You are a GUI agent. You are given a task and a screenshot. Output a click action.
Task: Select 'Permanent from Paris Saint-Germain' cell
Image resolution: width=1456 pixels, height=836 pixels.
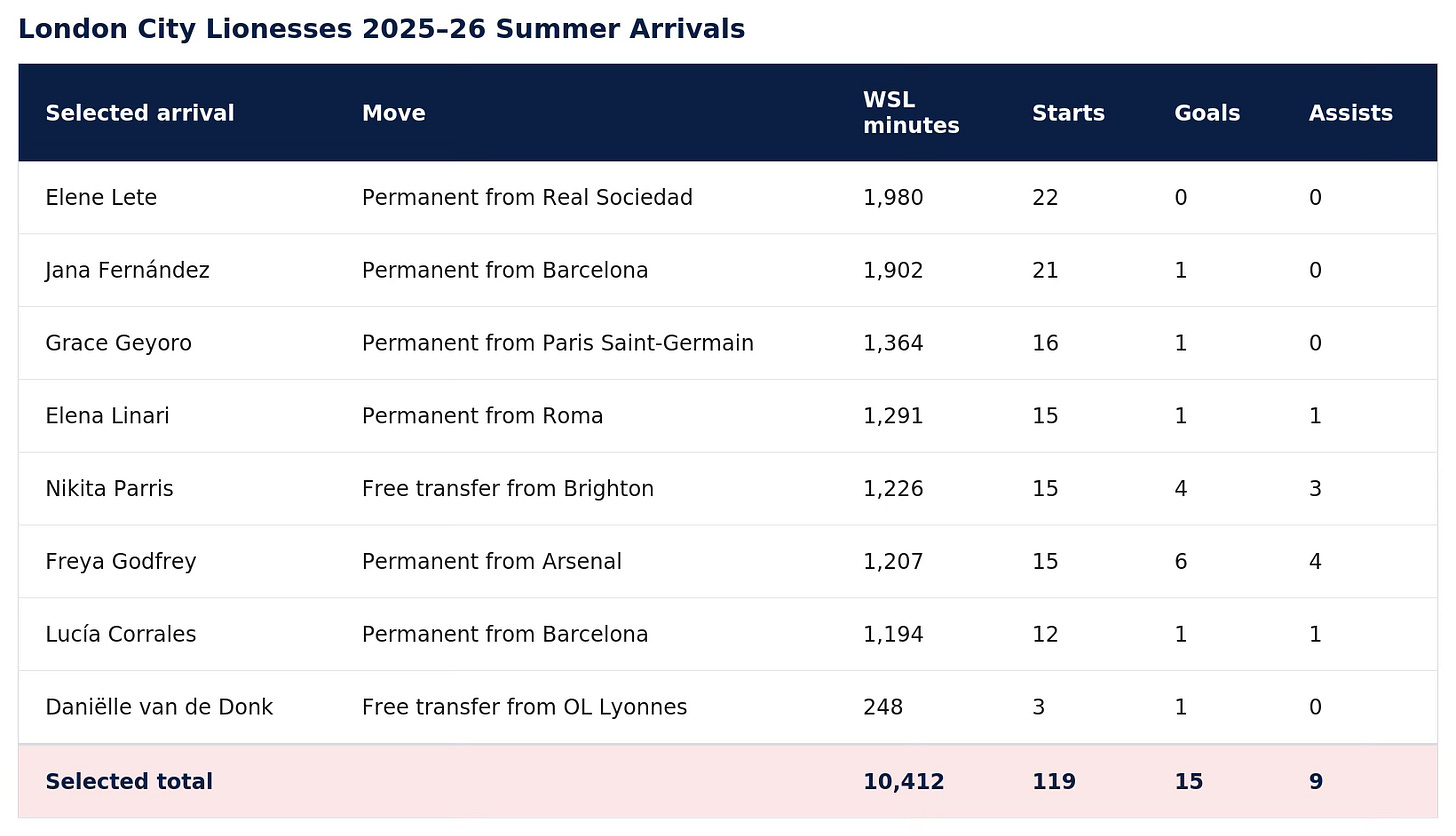pos(558,344)
